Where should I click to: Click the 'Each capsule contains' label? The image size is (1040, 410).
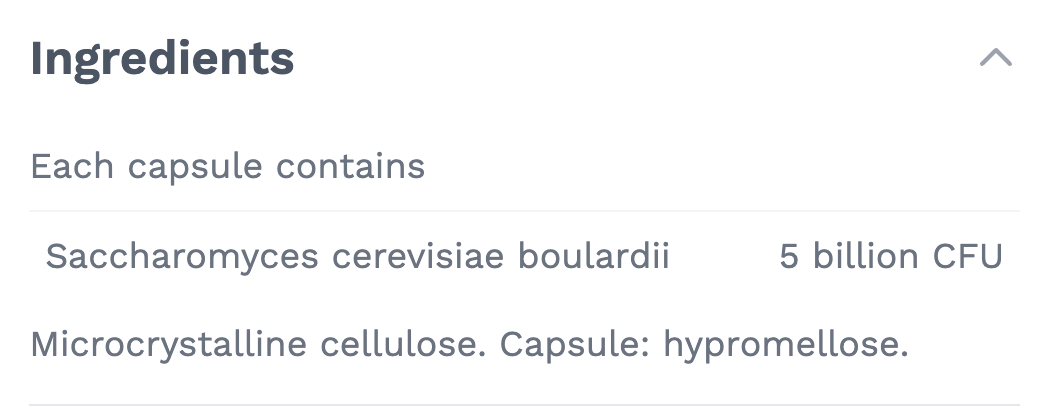tap(228, 166)
